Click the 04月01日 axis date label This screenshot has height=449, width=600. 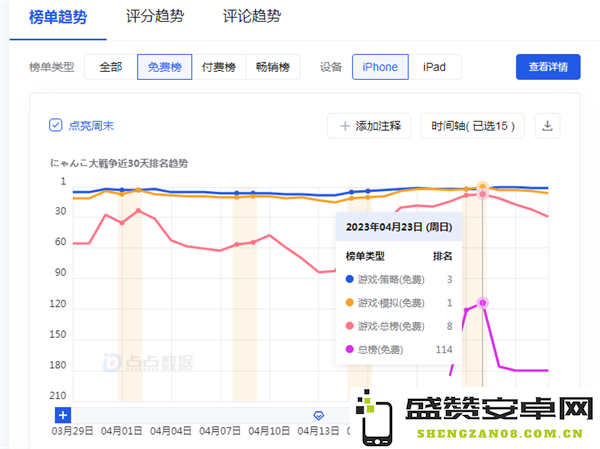(121, 431)
